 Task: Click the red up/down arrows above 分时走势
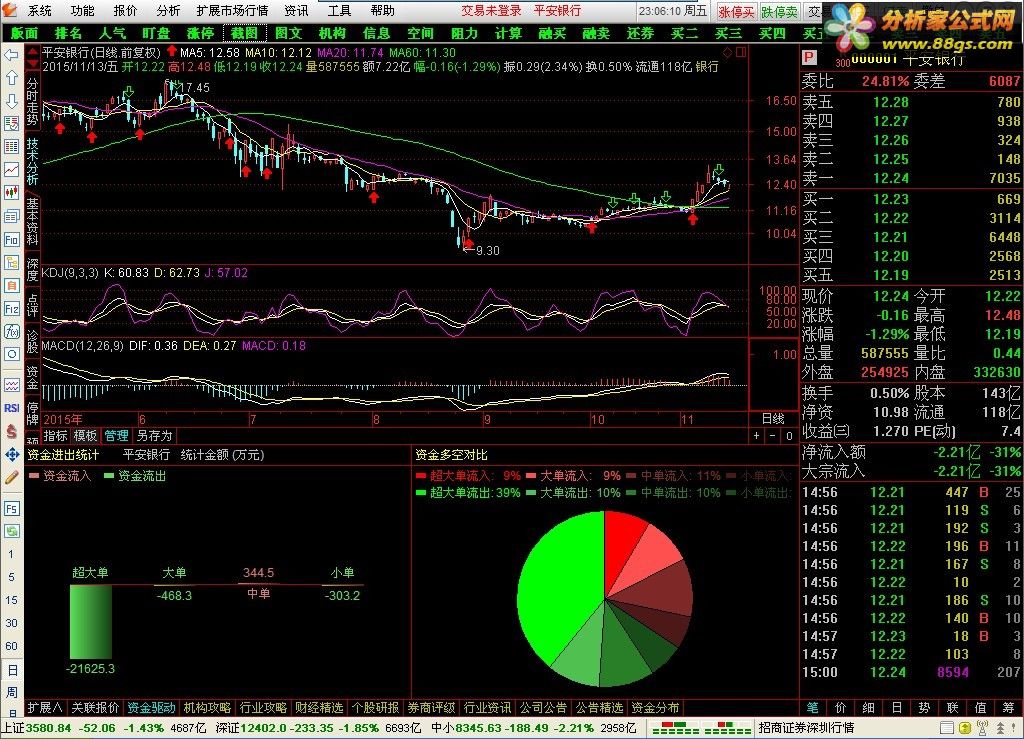pyautogui.click(x=33, y=59)
